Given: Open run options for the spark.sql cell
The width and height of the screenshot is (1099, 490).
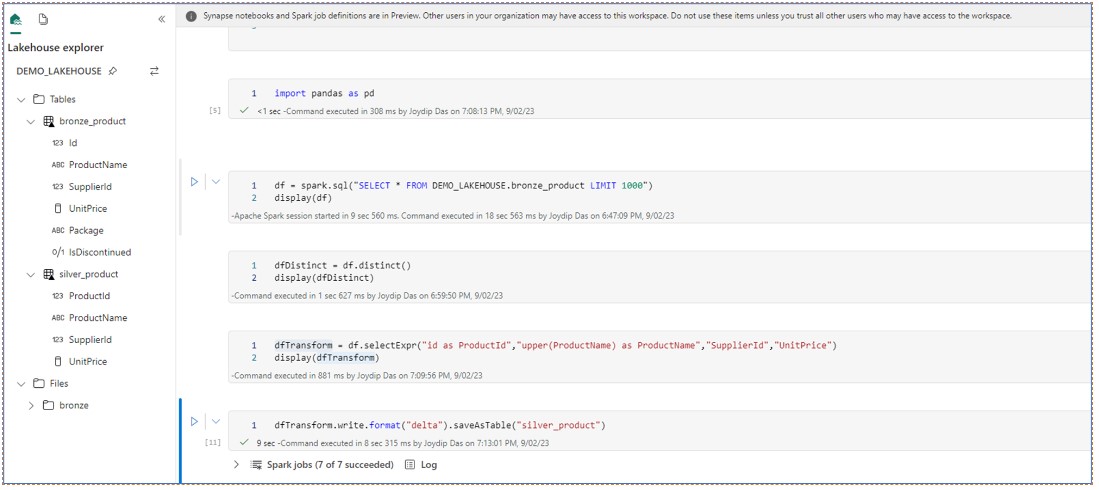Looking at the screenshot, I should click(216, 182).
